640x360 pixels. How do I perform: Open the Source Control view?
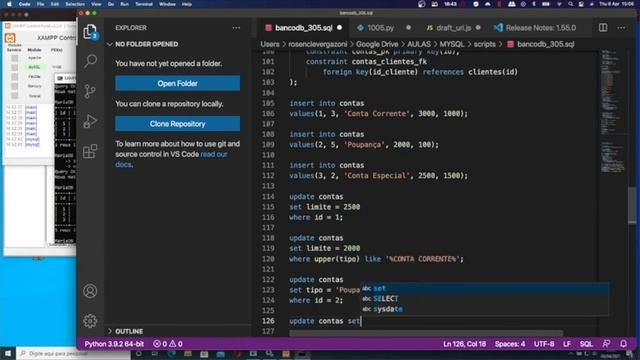click(90, 91)
